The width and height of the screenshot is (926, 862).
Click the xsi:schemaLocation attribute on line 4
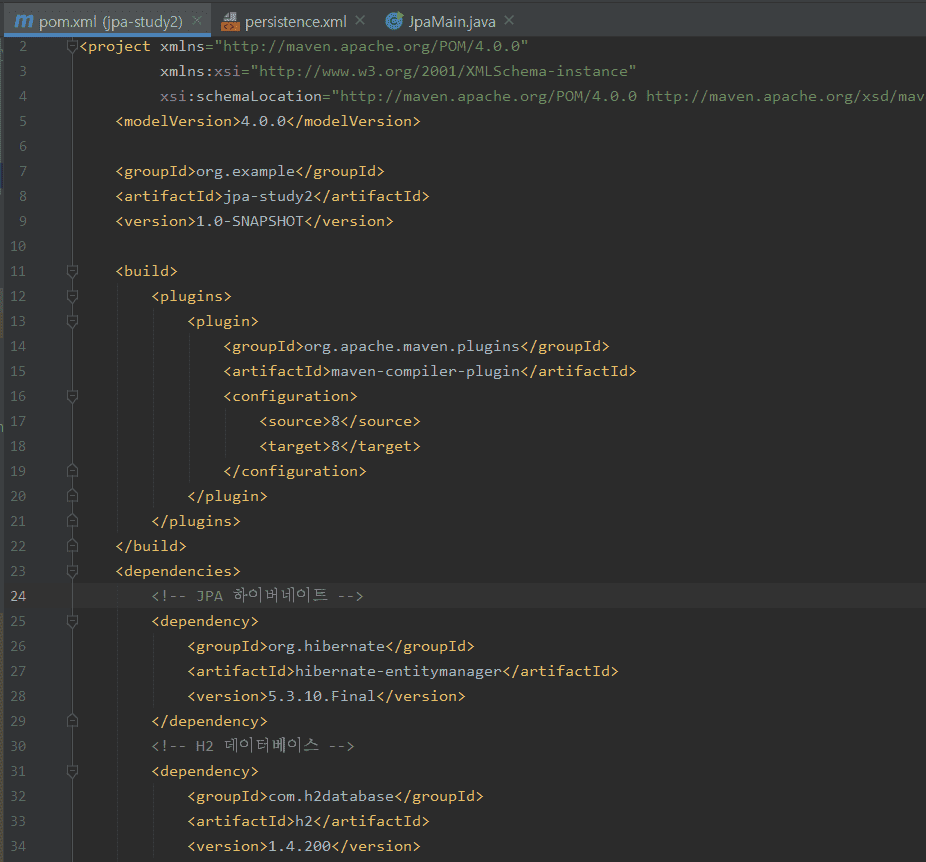coord(241,96)
